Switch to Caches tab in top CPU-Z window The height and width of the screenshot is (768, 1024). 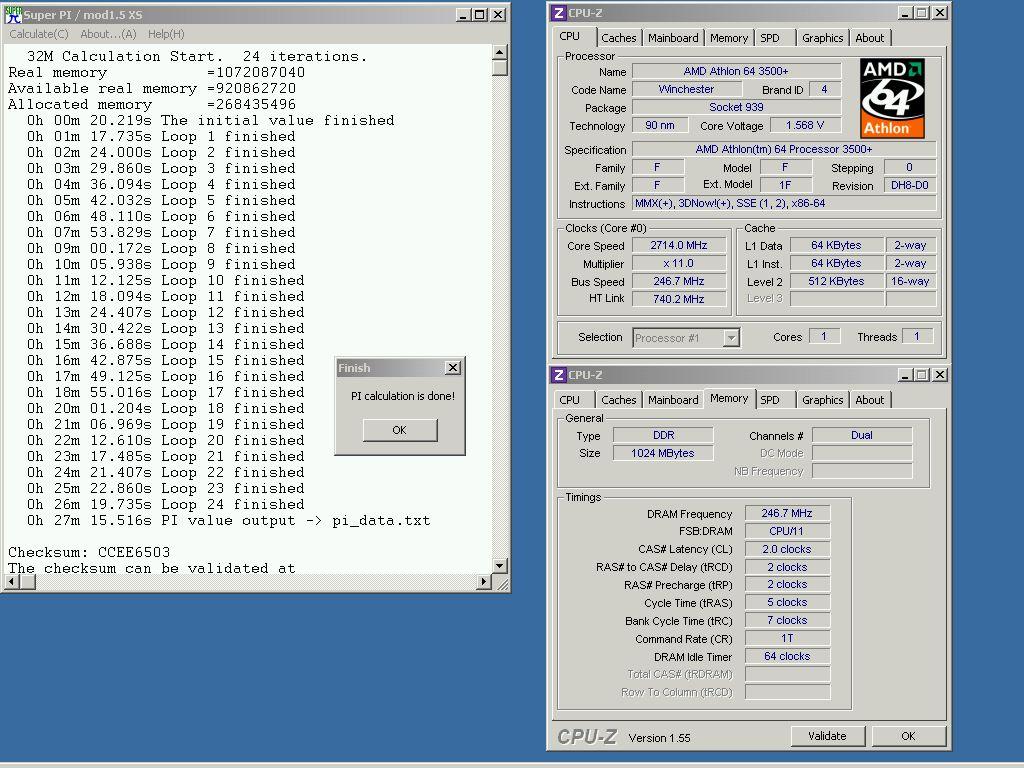(x=618, y=38)
